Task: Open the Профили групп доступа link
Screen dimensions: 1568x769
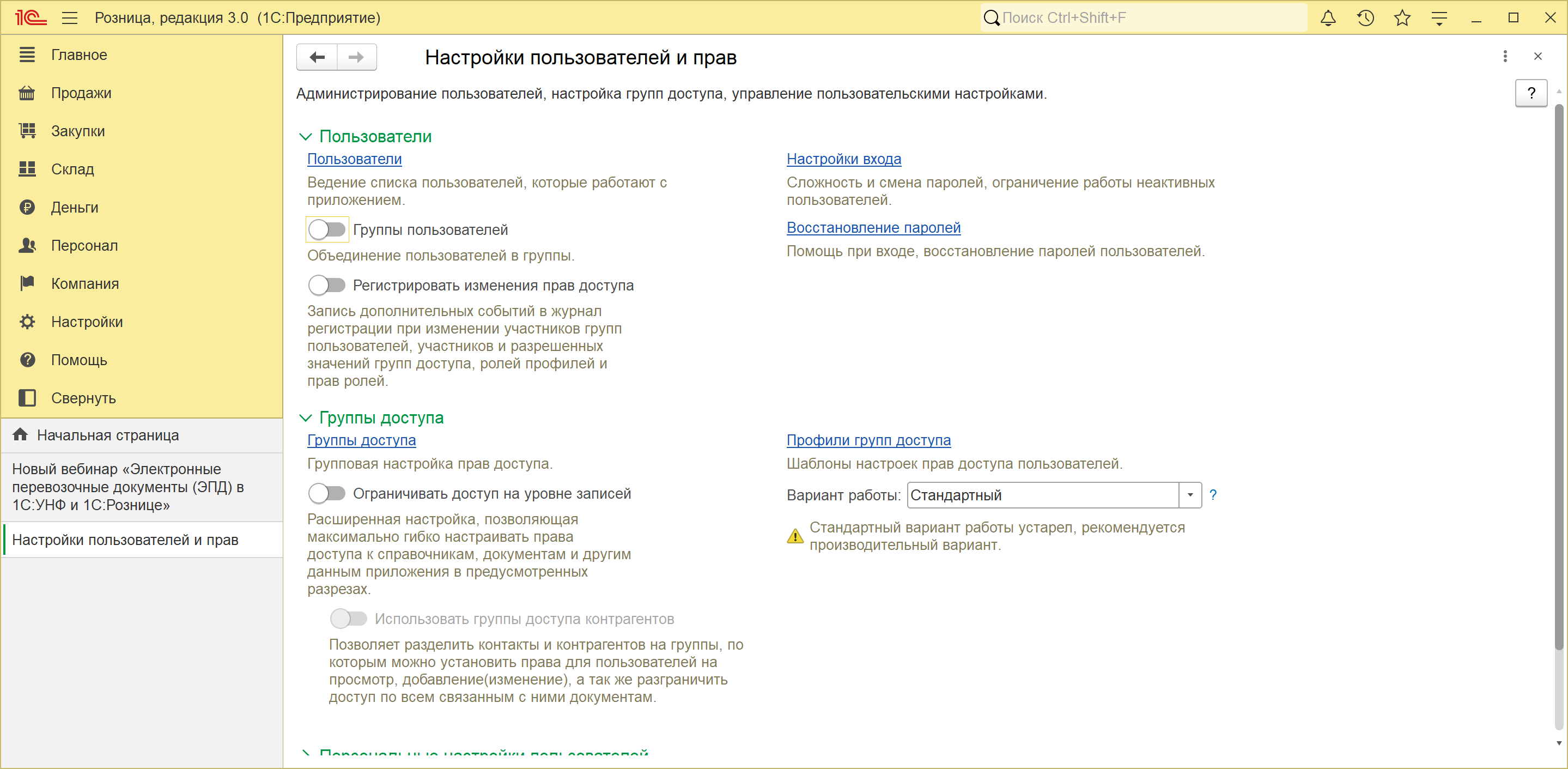Action: pos(868,440)
